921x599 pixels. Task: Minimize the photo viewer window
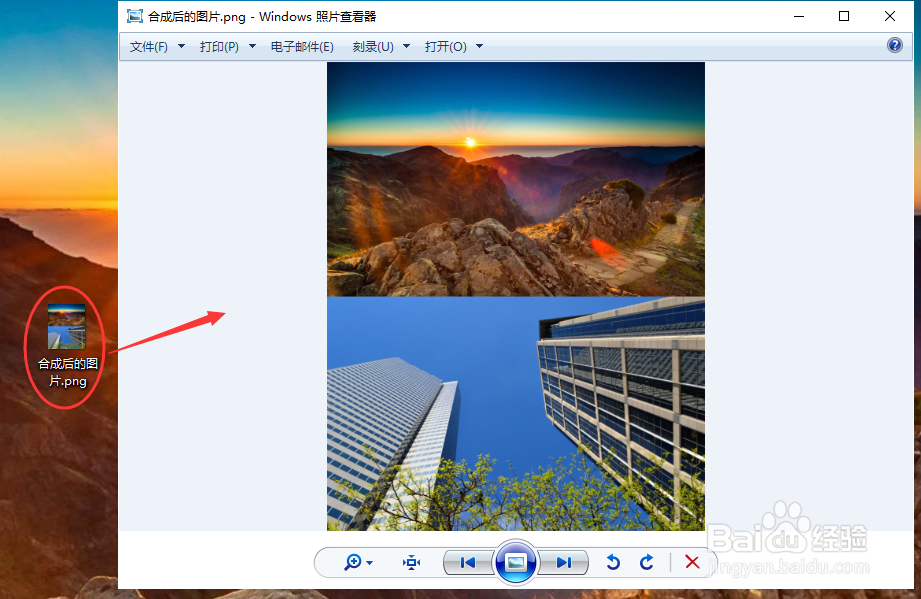click(799, 16)
